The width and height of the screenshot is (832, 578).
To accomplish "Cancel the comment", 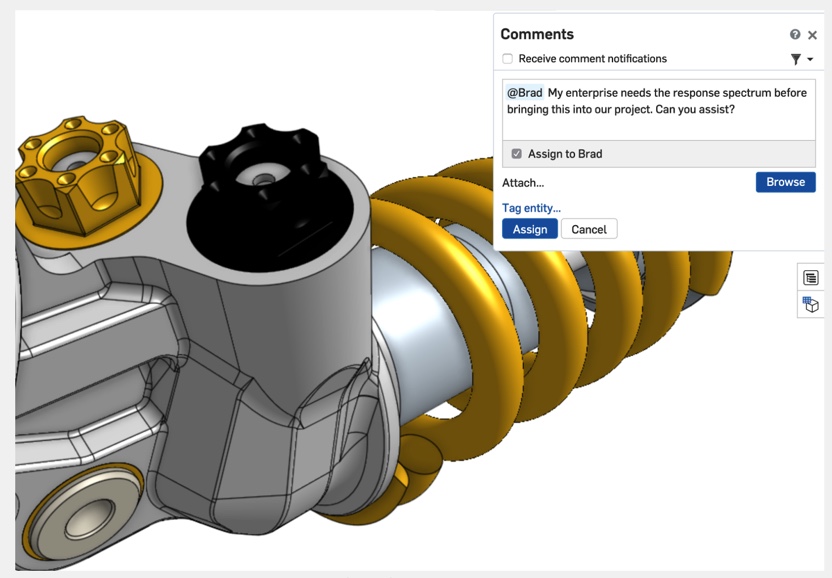I will (x=589, y=229).
